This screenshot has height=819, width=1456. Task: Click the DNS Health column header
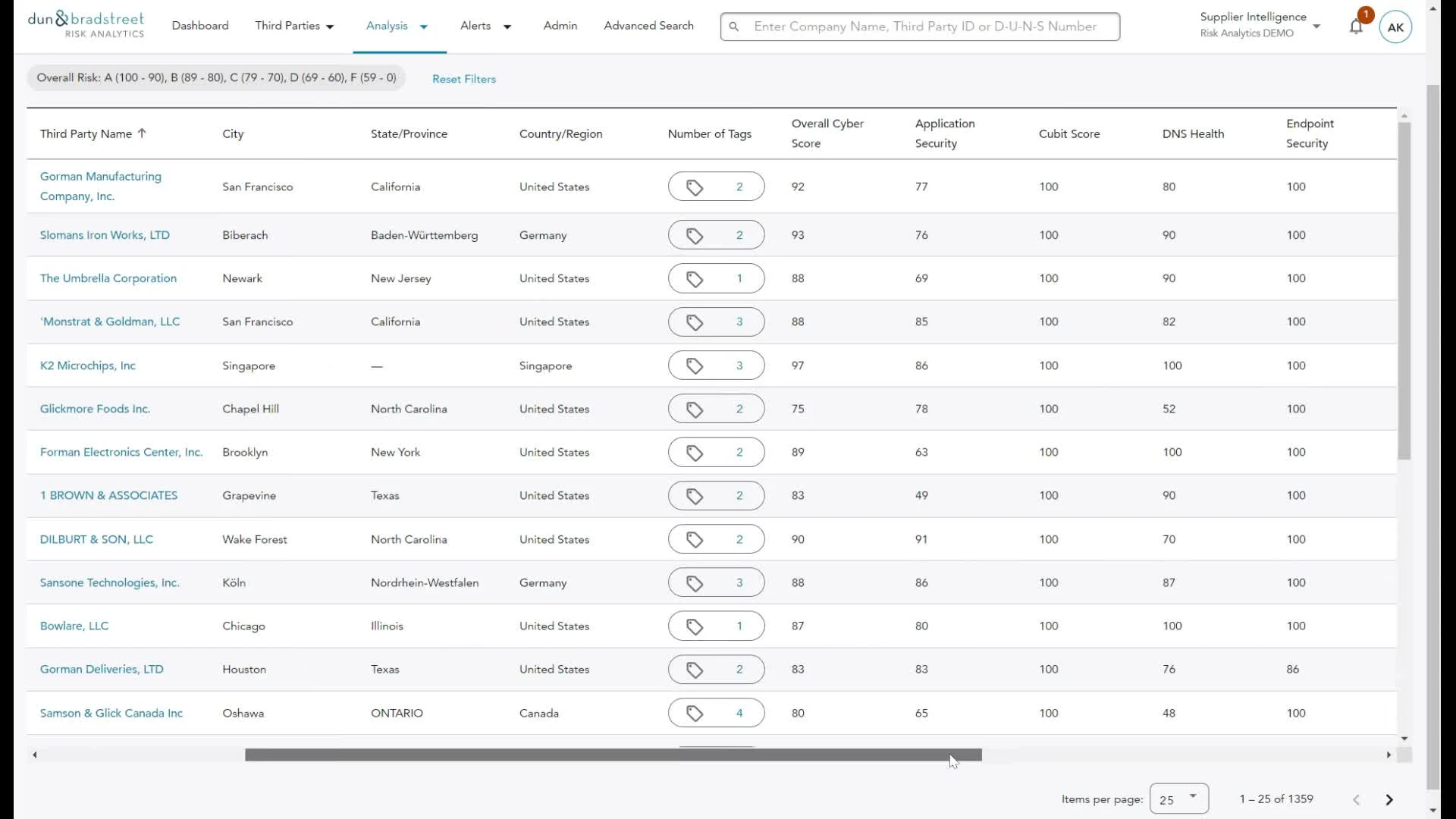(x=1193, y=133)
